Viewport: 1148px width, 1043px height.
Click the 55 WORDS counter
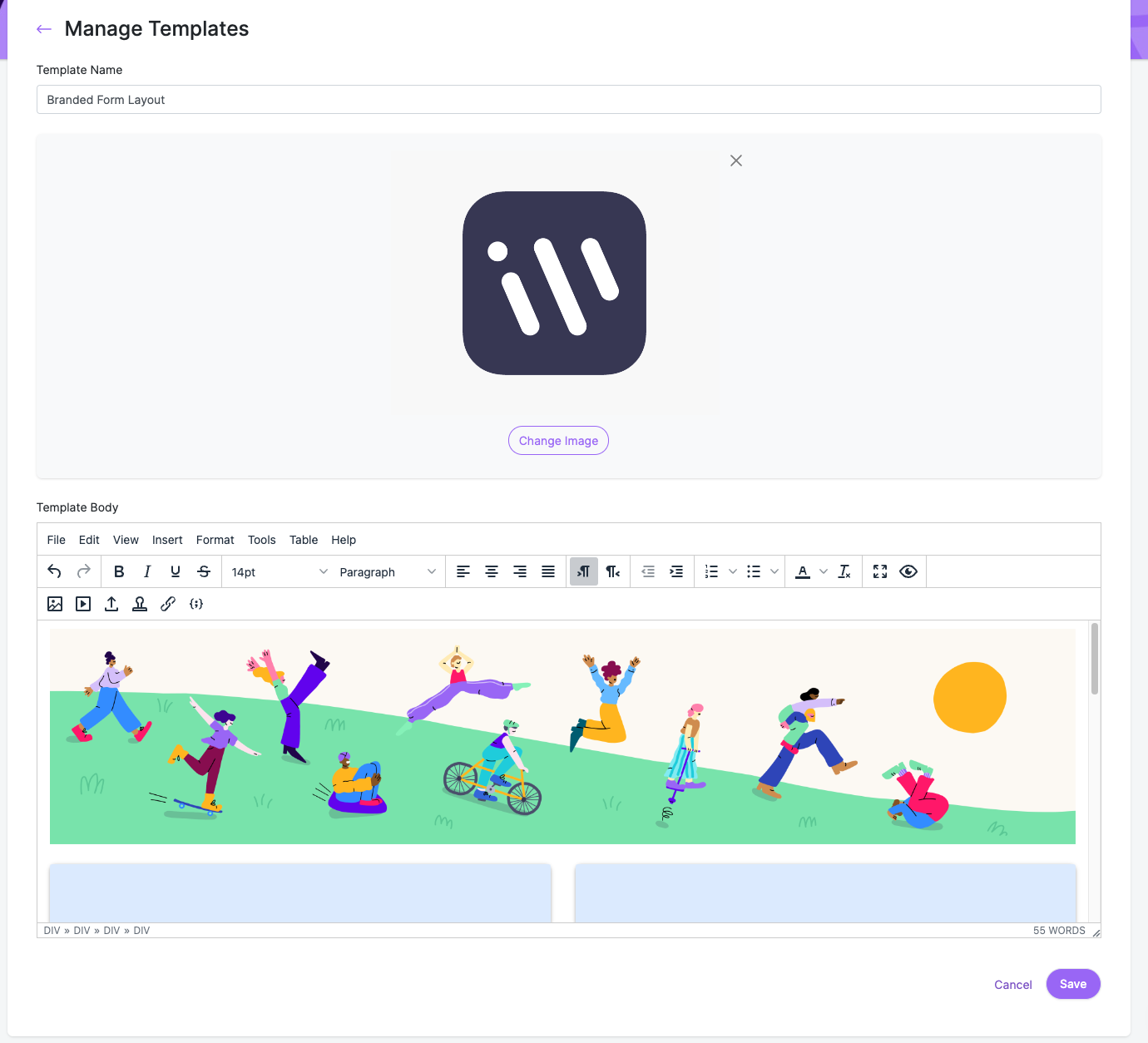(1059, 931)
